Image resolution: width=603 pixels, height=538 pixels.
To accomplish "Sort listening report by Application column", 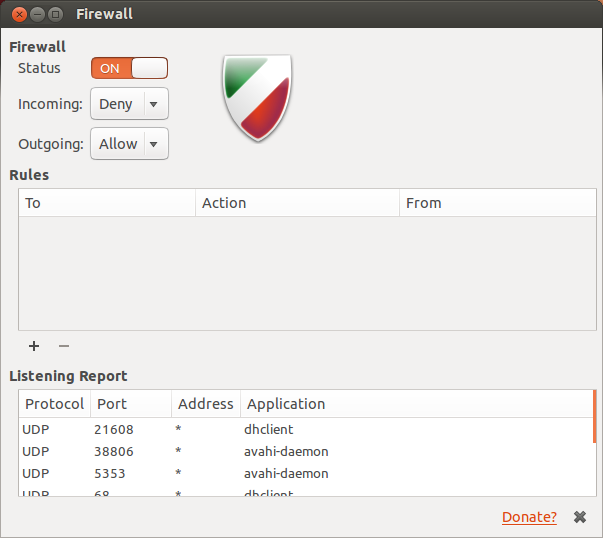I will click(x=415, y=404).
